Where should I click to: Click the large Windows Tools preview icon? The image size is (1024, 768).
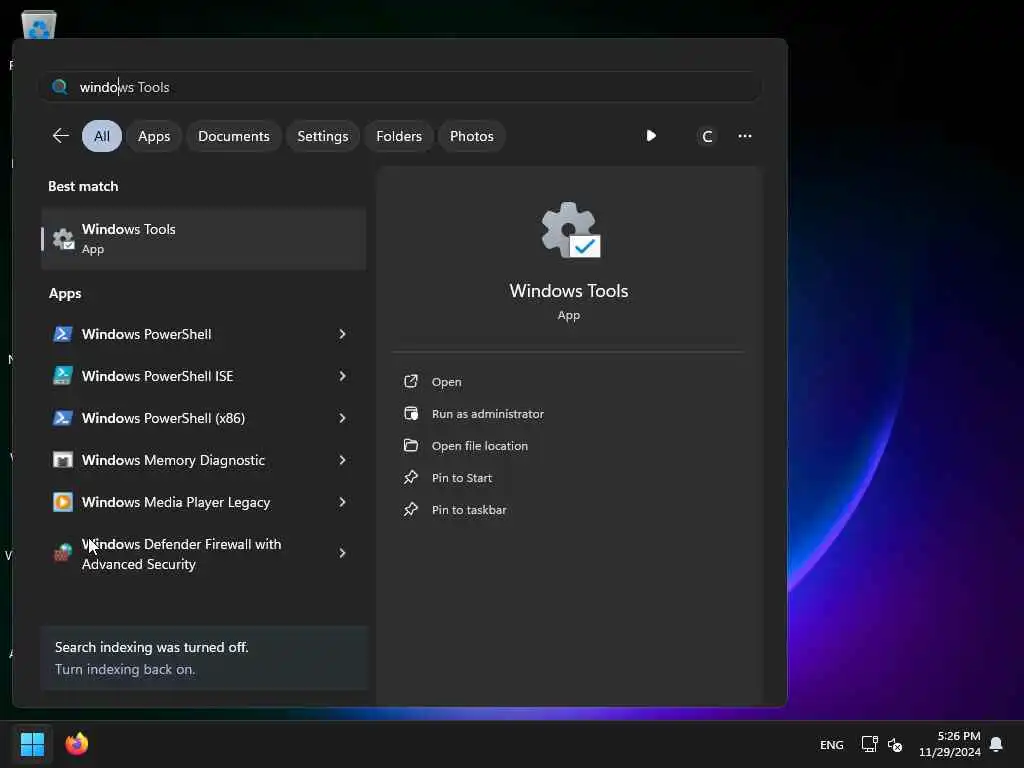570,231
